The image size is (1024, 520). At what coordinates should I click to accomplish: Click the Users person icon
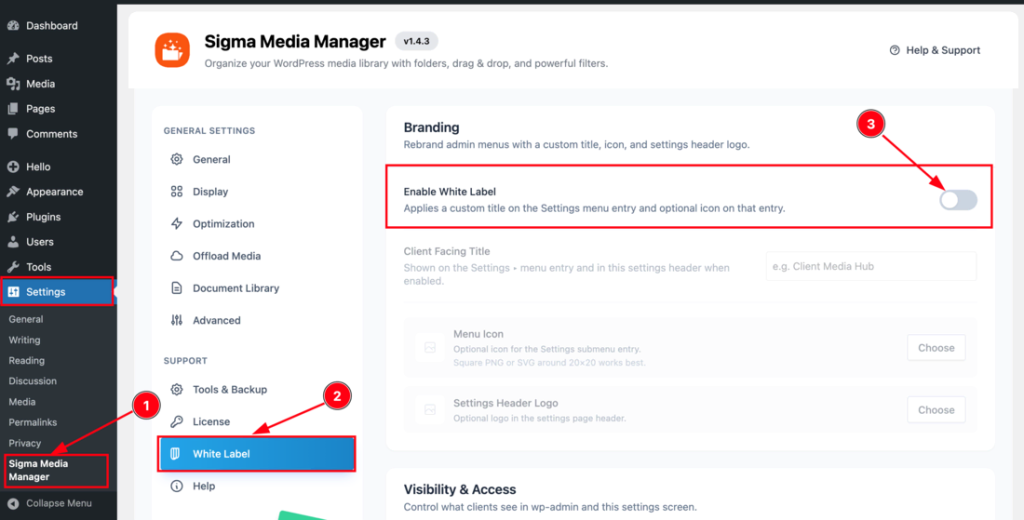(x=13, y=242)
